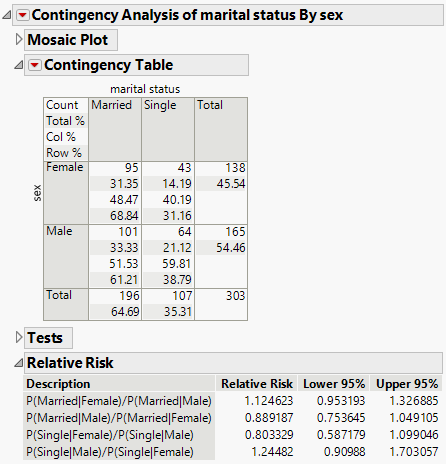Click Male Single column percent 59.81
Viewport: 446px width, 464px height.
click(177, 264)
